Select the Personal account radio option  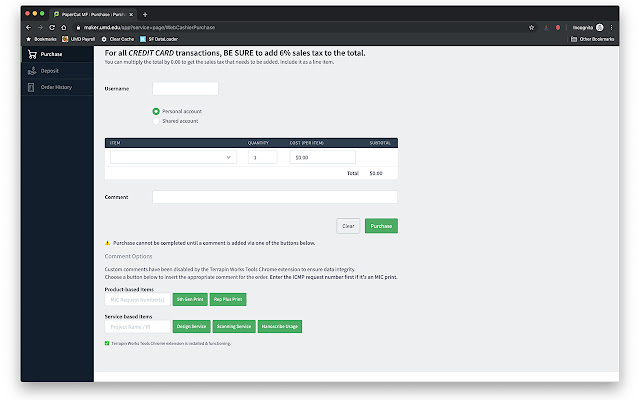(x=156, y=111)
